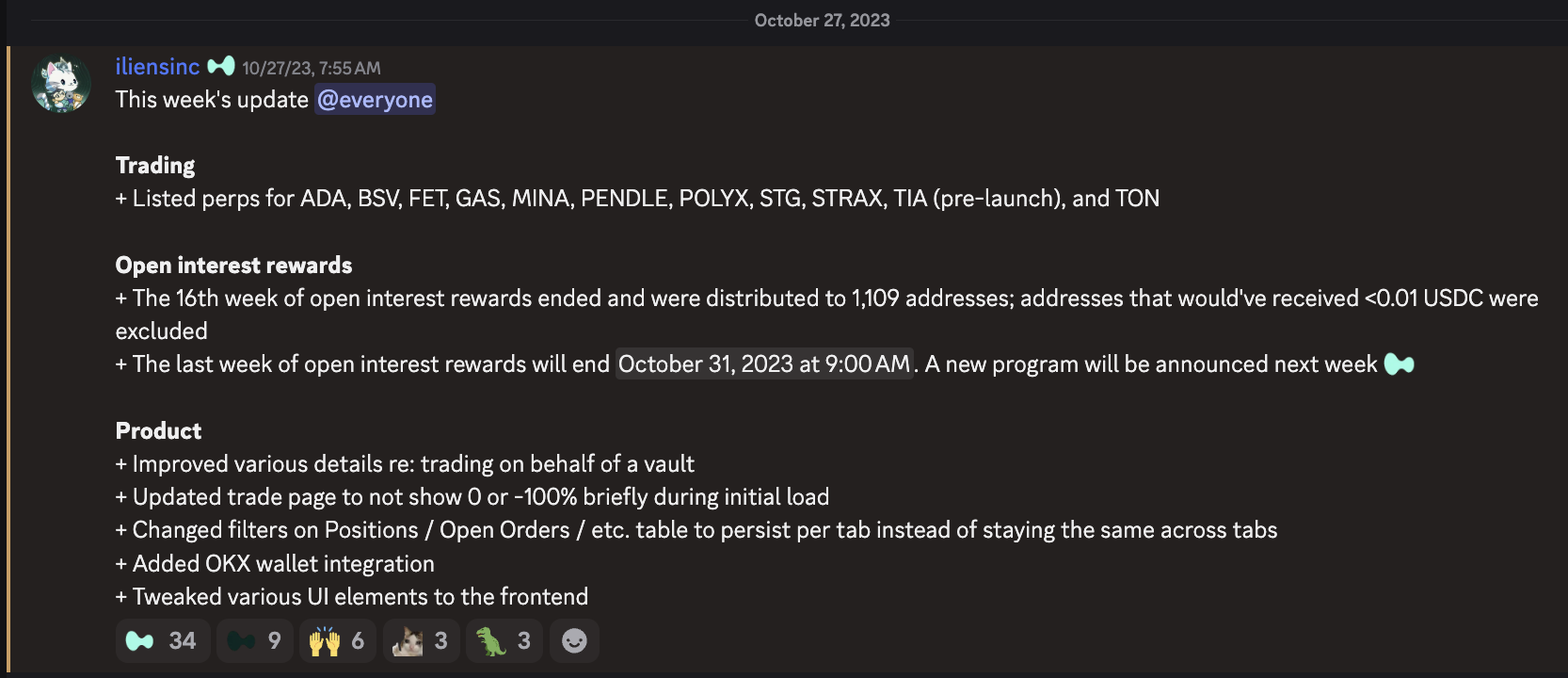
Task: Click the 10/27/23, 7:55 AM message timestamp
Action: [312, 67]
